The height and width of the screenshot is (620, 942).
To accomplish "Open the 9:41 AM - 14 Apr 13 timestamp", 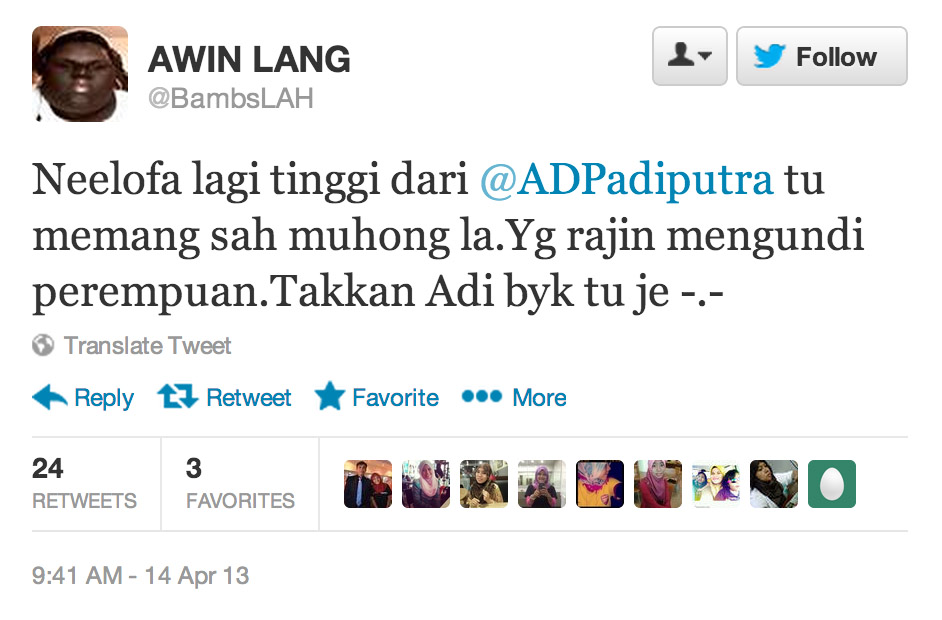I will coord(141,576).
